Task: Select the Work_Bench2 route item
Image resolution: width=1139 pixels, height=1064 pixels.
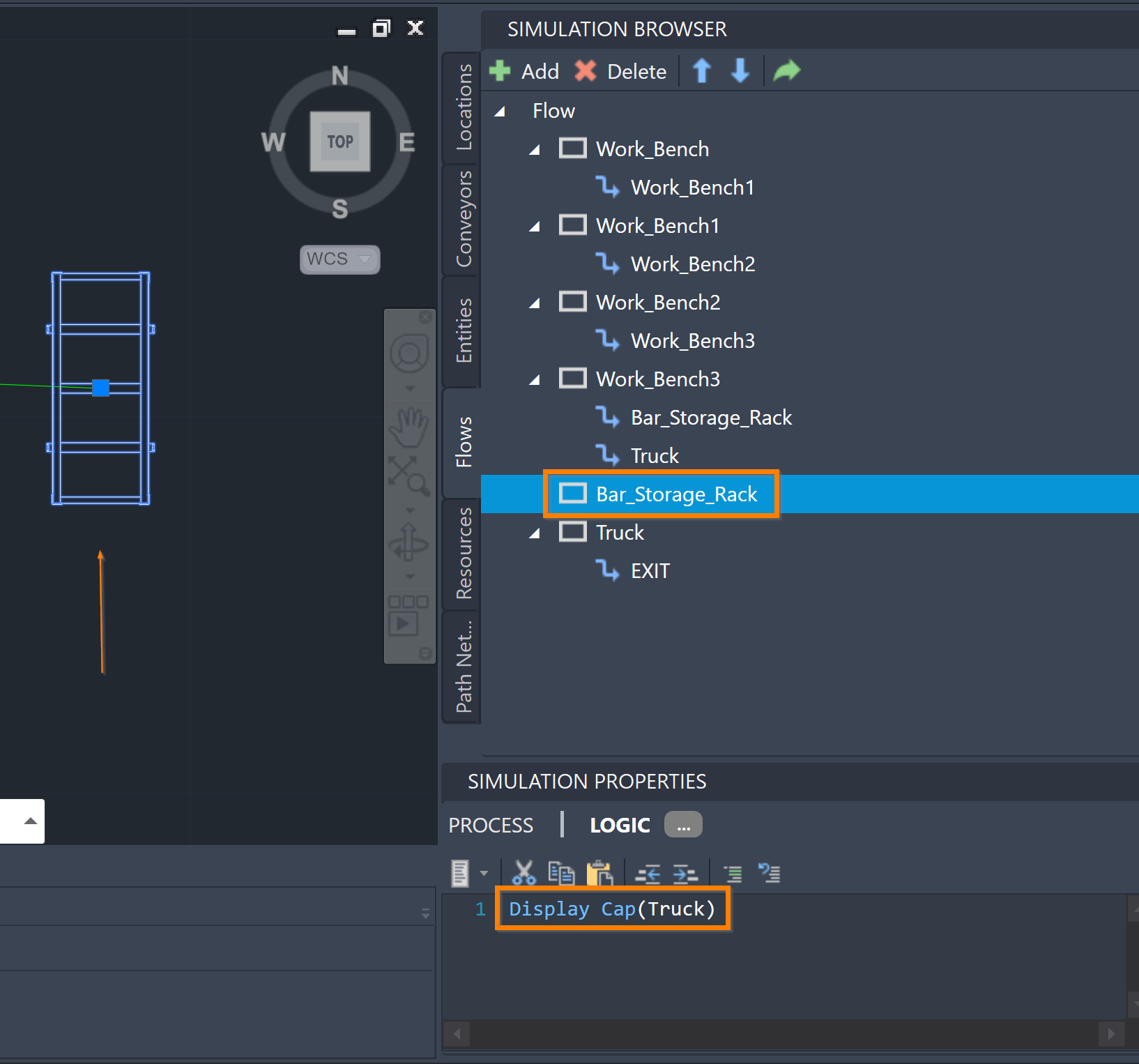Action: click(x=693, y=264)
